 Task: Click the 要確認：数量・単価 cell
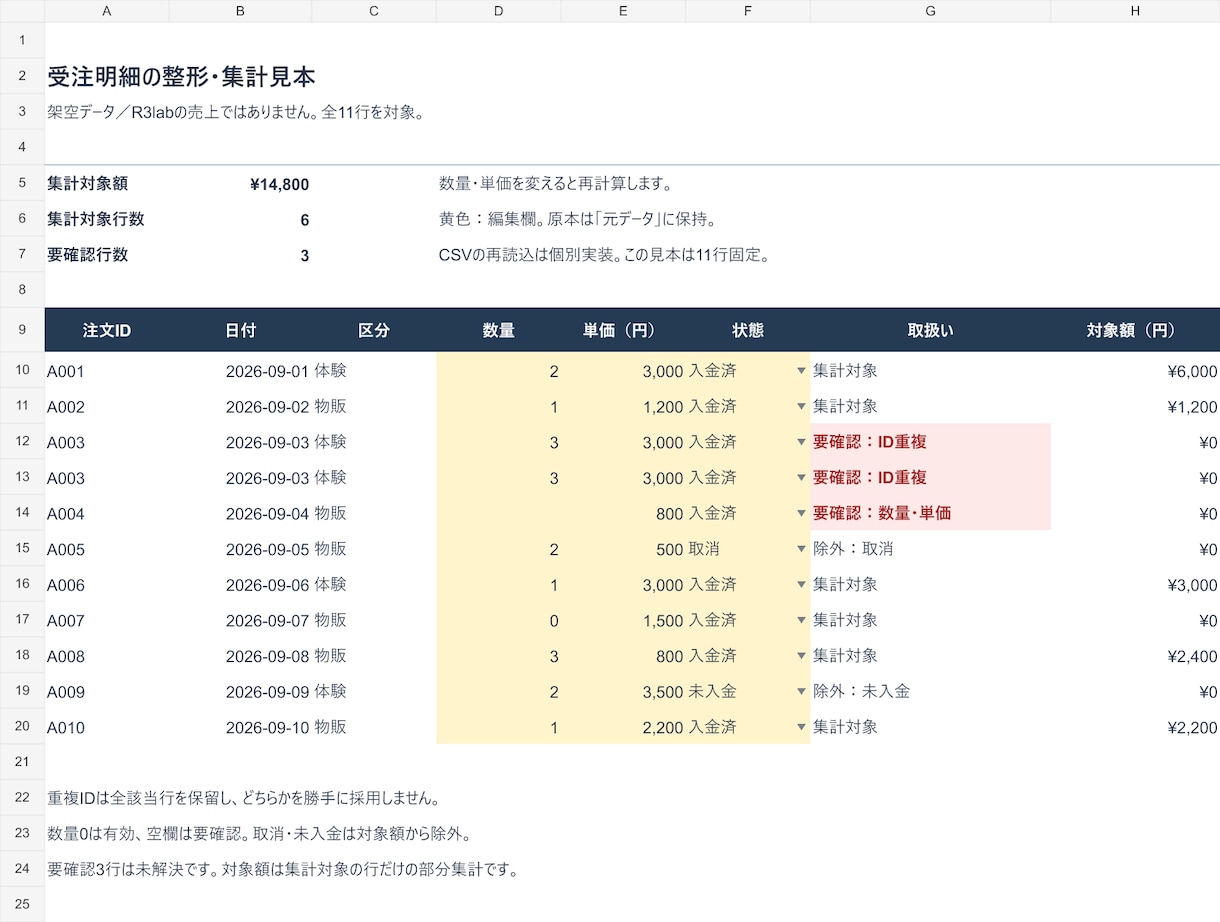930,514
